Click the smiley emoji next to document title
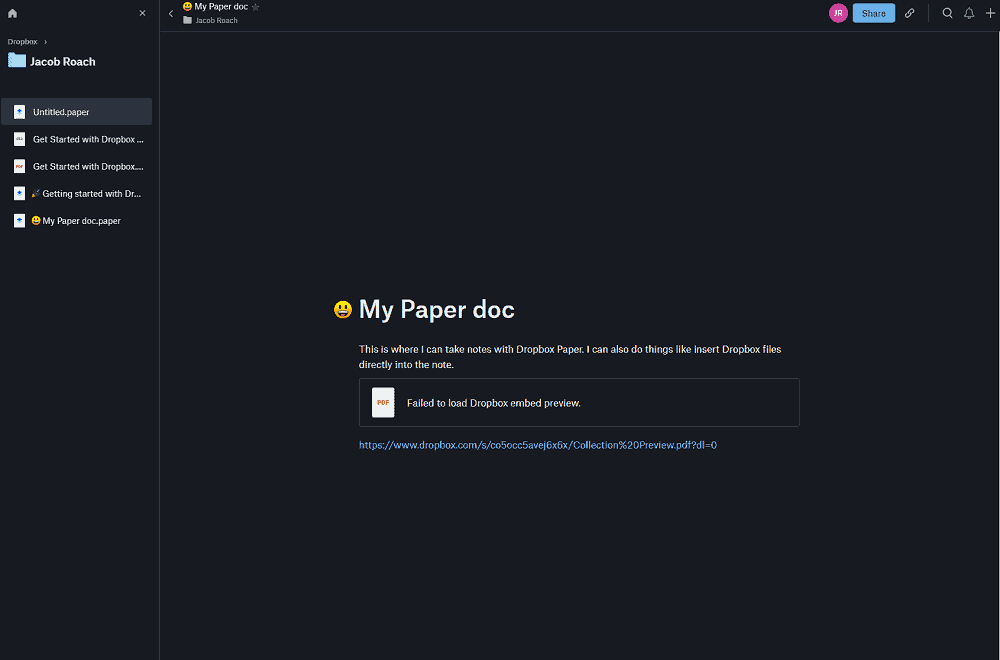The image size is (1000, 660). pyautogui.click(x=342, y=309)
